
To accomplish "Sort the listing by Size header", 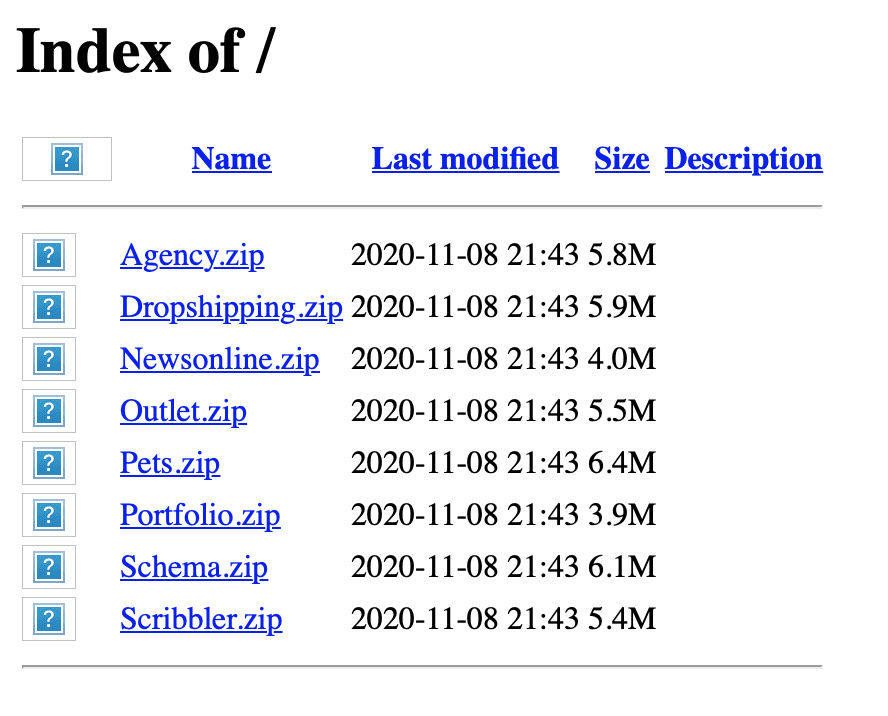I will pyautogui.click(x=621, y=159).
